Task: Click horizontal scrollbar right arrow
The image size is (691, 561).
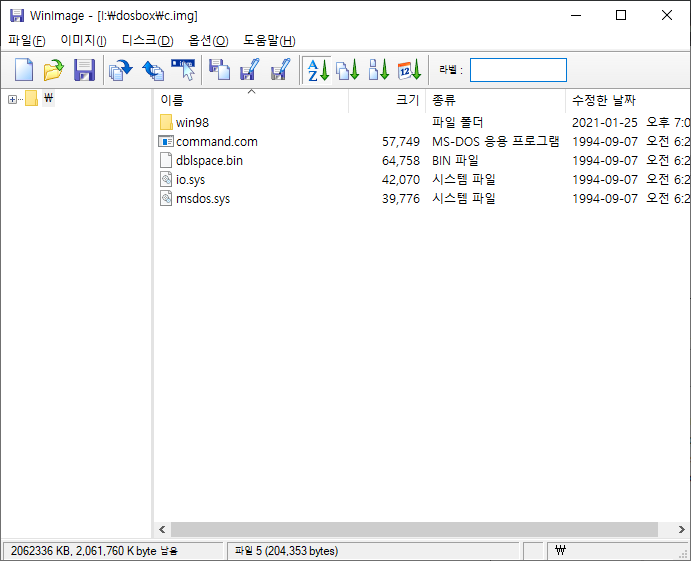Action: coord(682,529)
